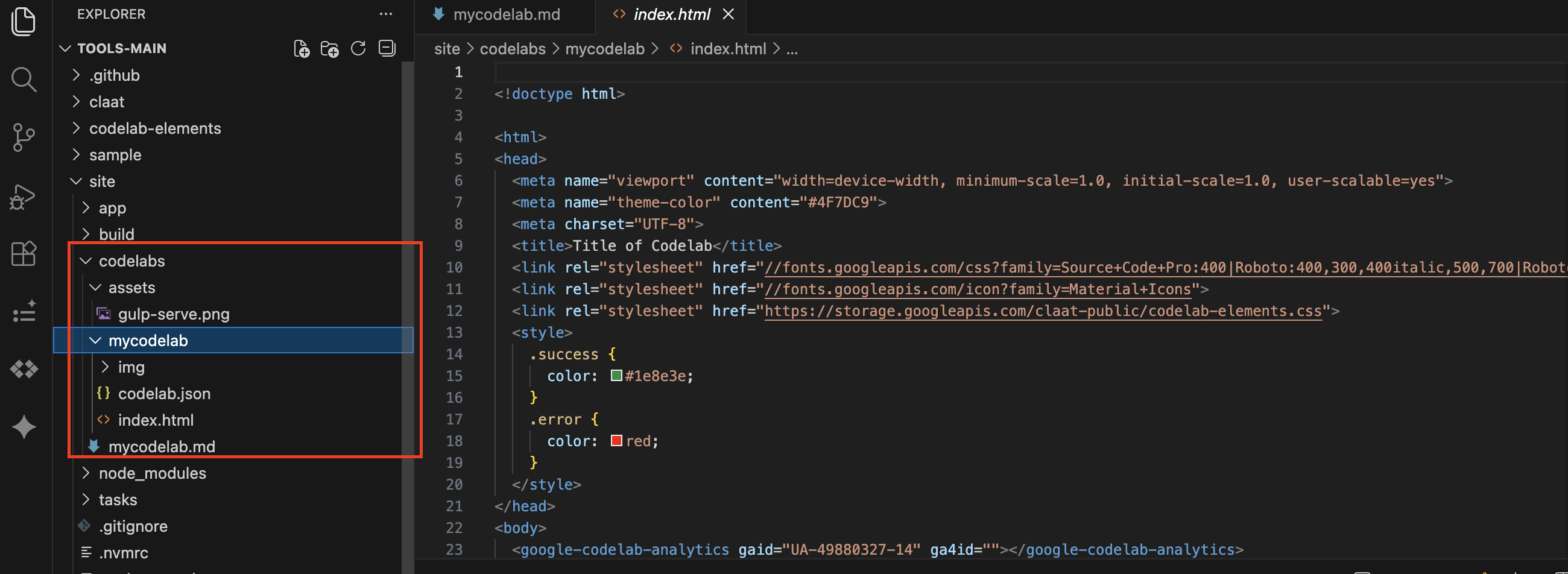Viewport: 1568px width, 574px height.
Task: Refresh the Explorer file tree
Action: 358,49
